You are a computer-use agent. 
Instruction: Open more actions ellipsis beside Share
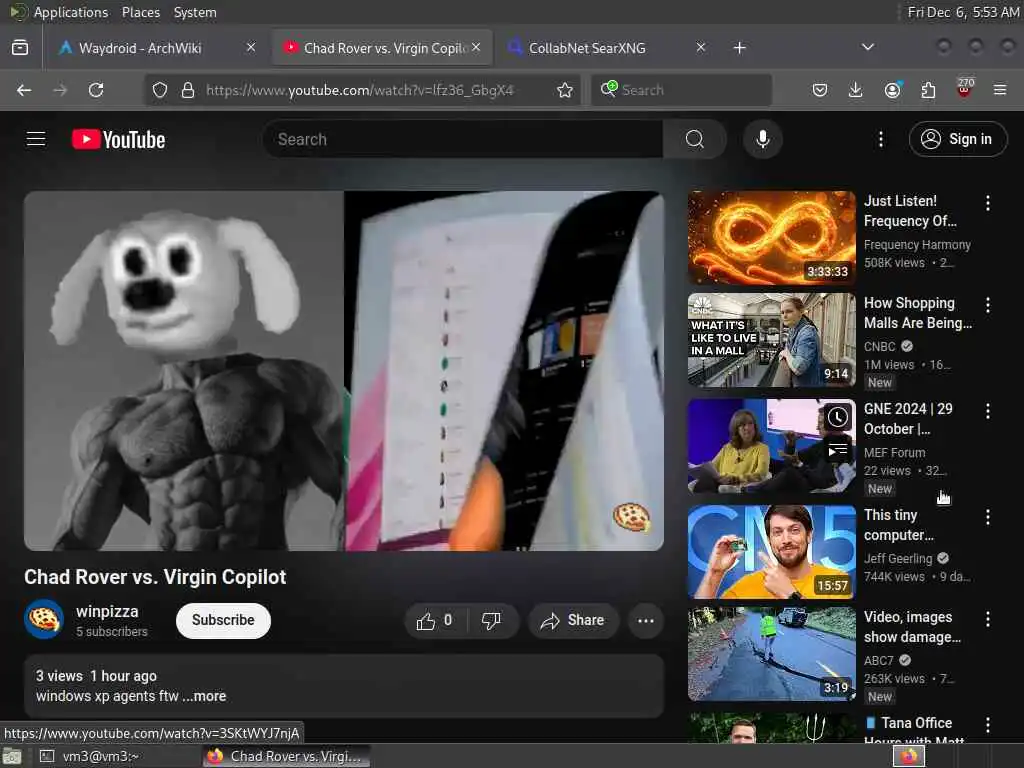pyautogui.click(x=645, y=620)
